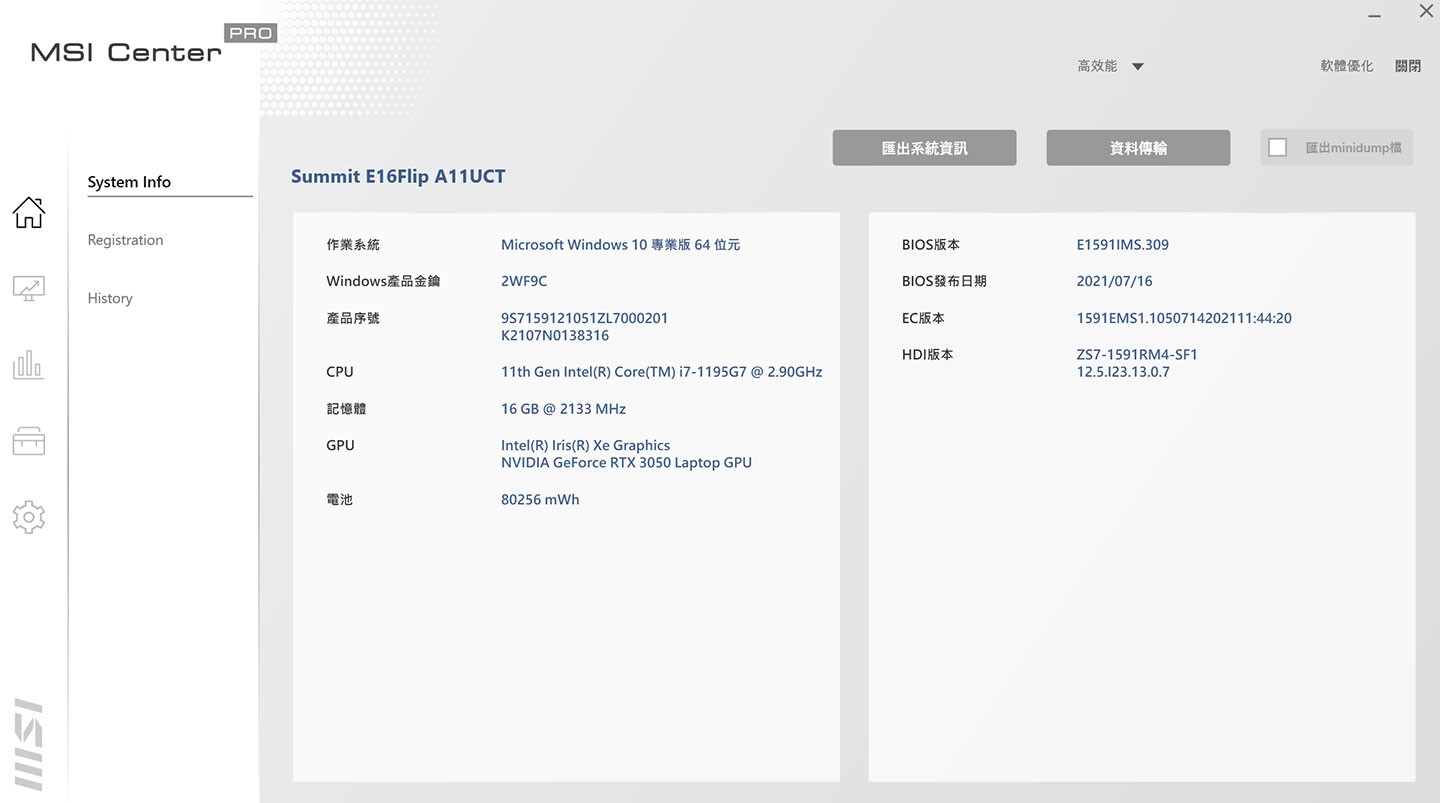
Task: Click the 電池 label
Action: click(339, 499)
